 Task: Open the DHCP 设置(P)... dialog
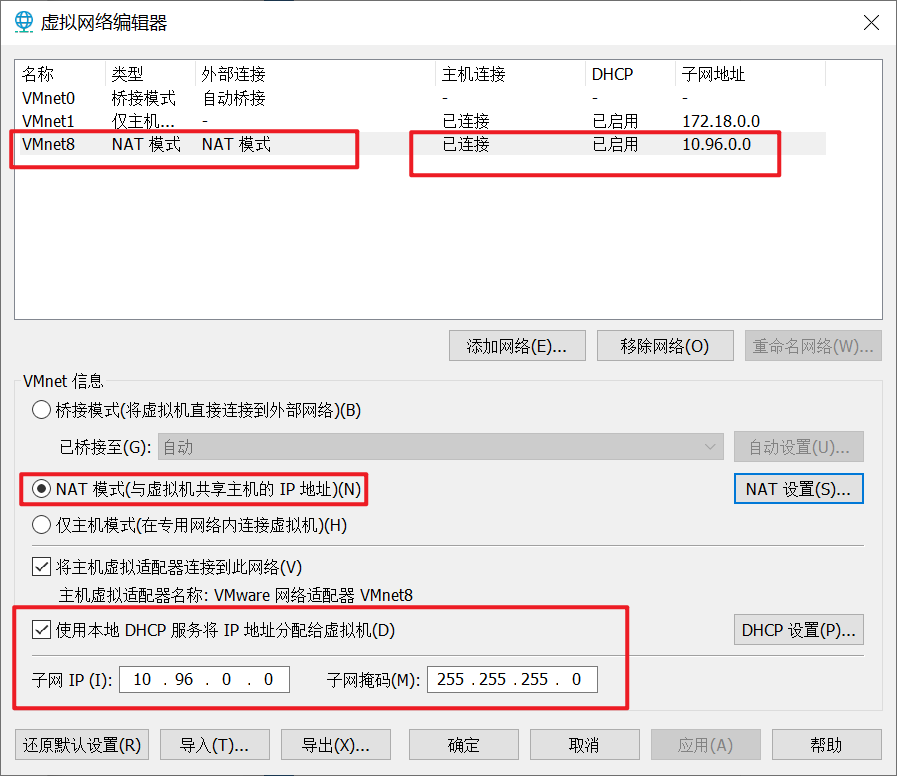(x=797, y=630)
